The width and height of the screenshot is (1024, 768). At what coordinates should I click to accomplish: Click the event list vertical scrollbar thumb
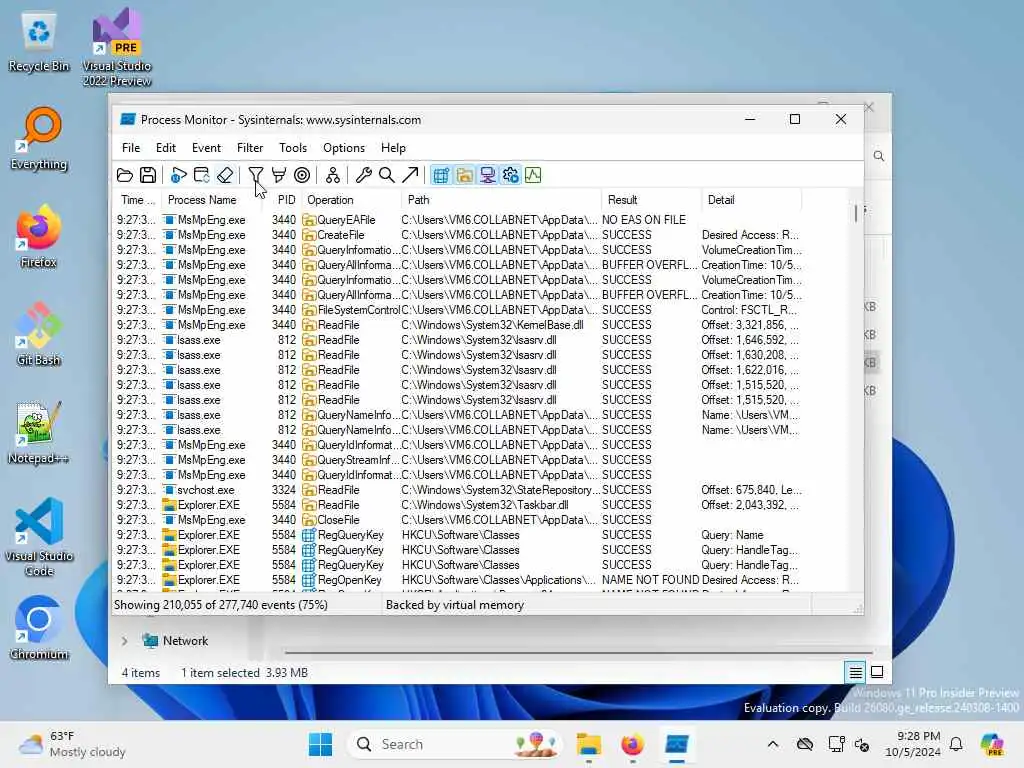coord(856,214)
